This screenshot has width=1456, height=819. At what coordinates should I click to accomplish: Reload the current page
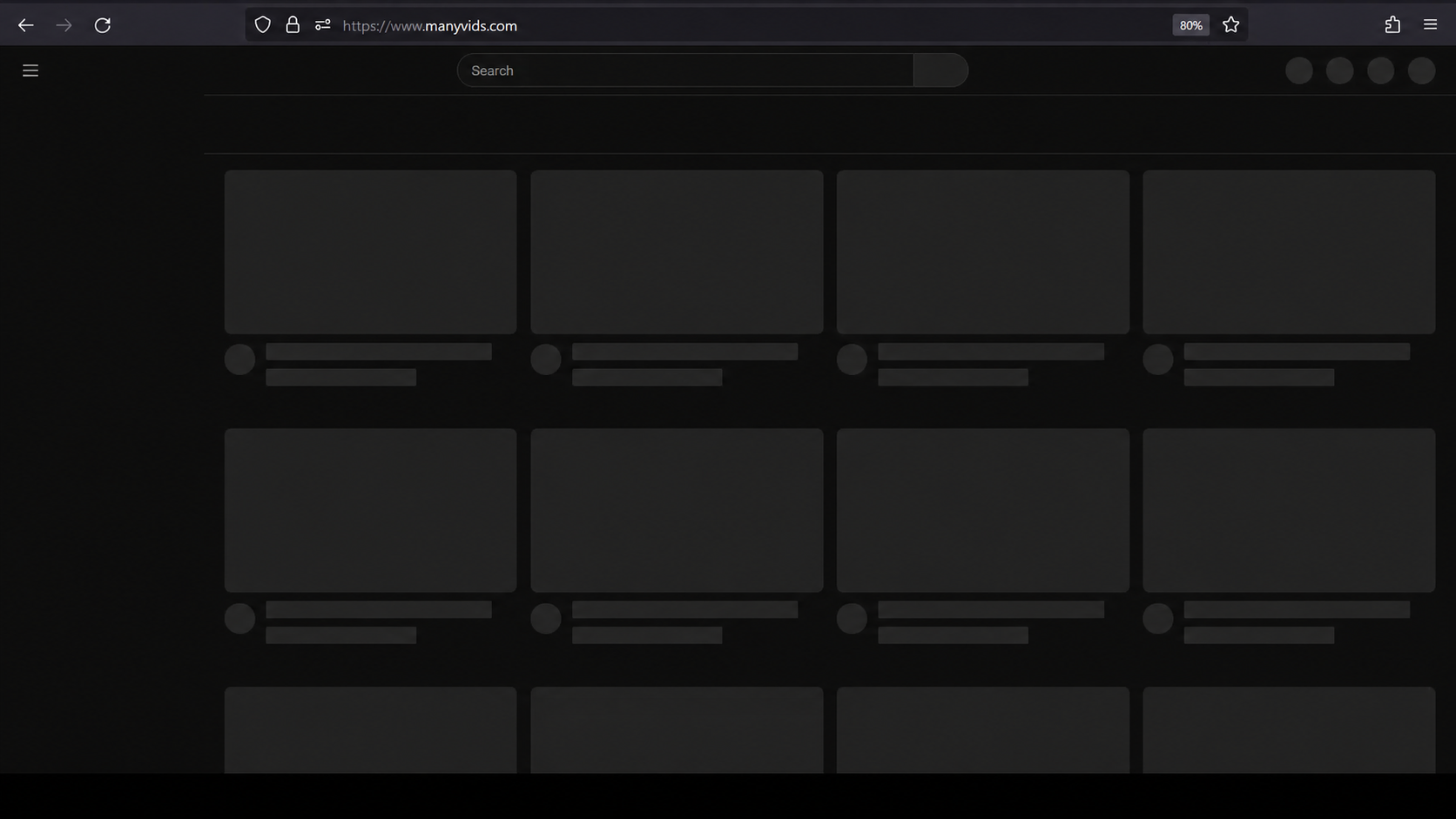click(x=103, y=25)
